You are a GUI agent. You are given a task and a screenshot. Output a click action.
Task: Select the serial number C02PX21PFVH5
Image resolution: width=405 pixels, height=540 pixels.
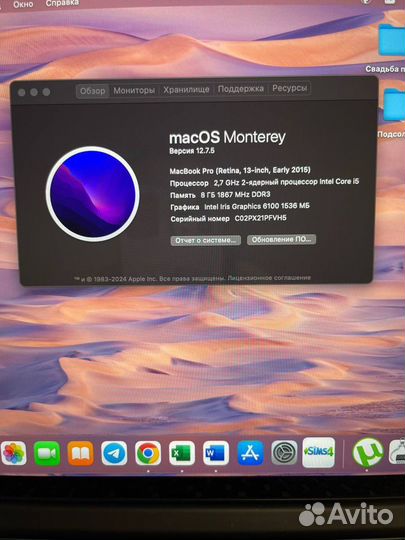(260, 218)
